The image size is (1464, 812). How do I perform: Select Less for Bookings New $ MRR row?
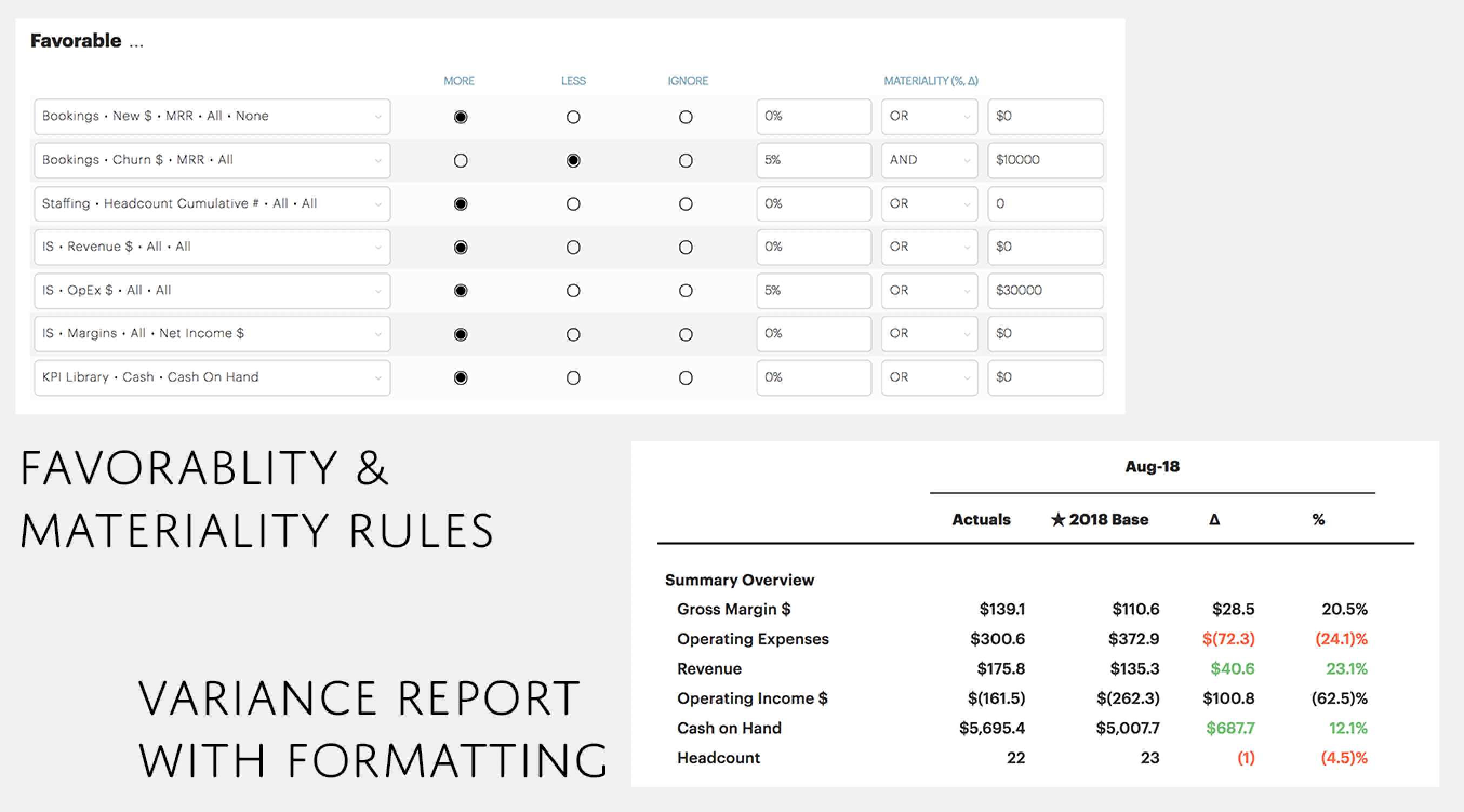pos(573,117)
